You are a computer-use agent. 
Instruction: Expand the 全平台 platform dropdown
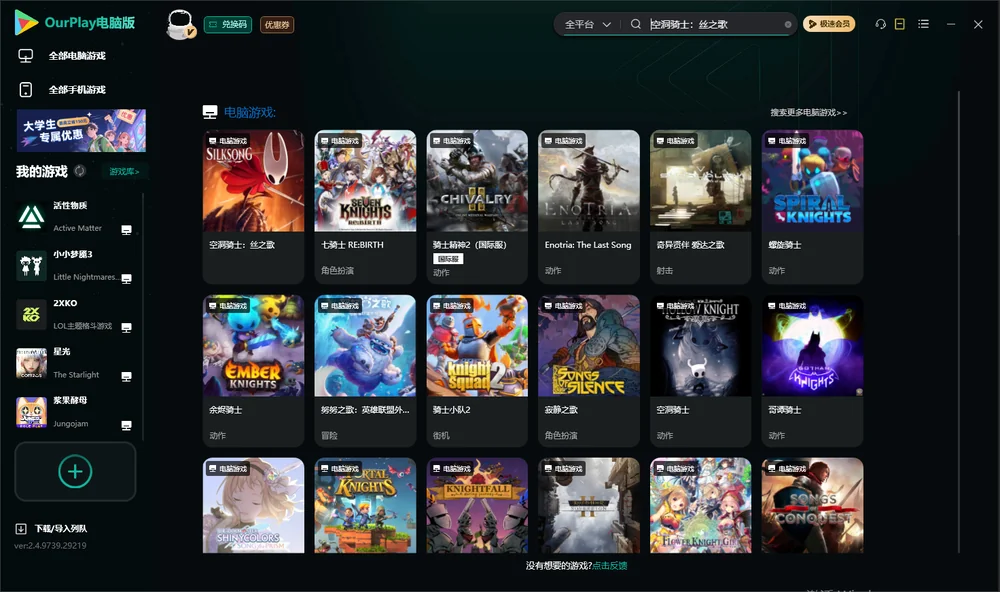(587, 24)
